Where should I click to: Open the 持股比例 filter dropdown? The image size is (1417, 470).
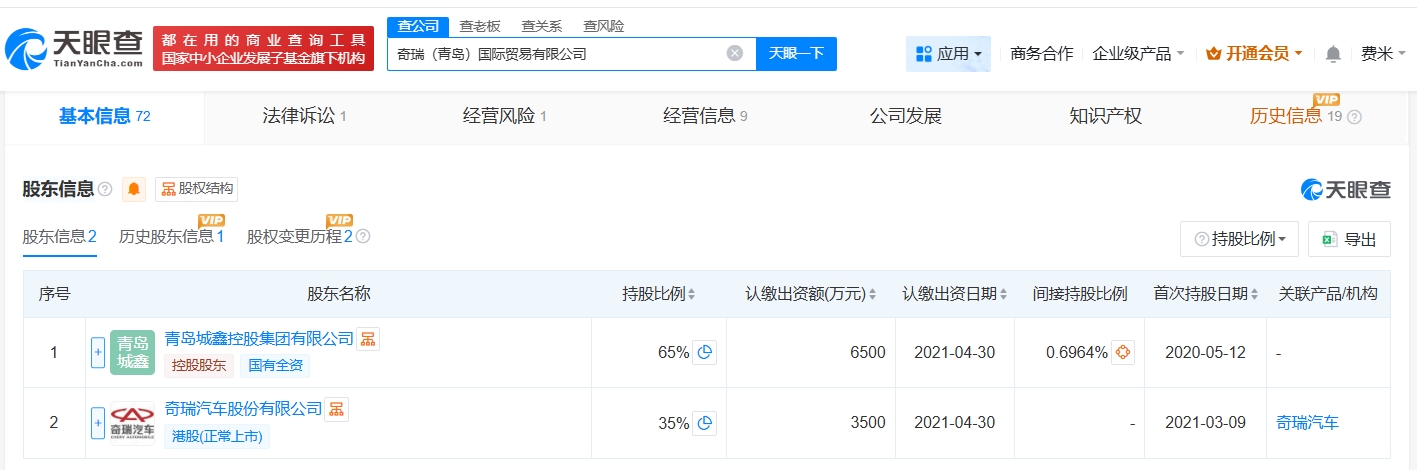1240,239
